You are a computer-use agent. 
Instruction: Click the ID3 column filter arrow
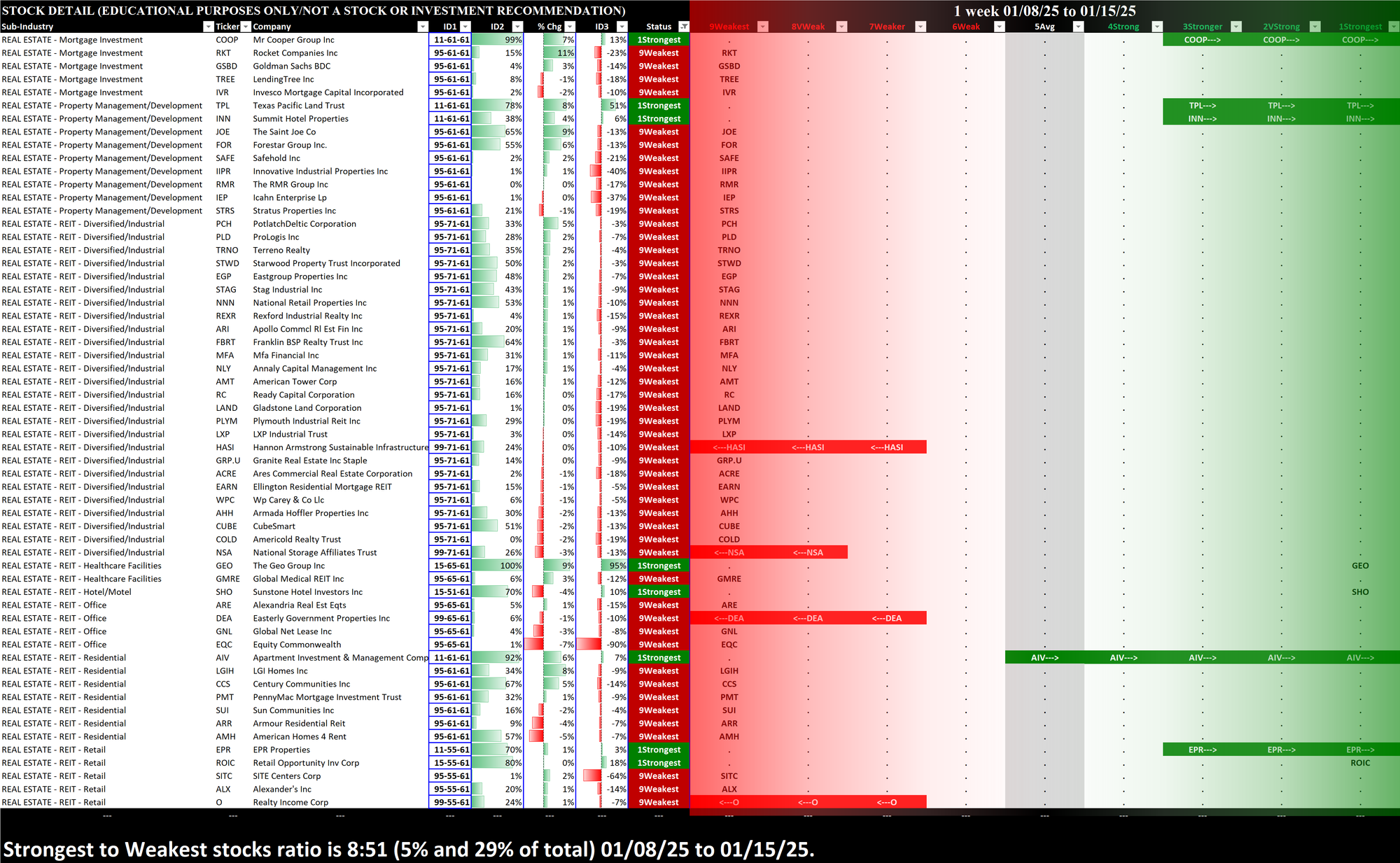click(x=622, y=27)
